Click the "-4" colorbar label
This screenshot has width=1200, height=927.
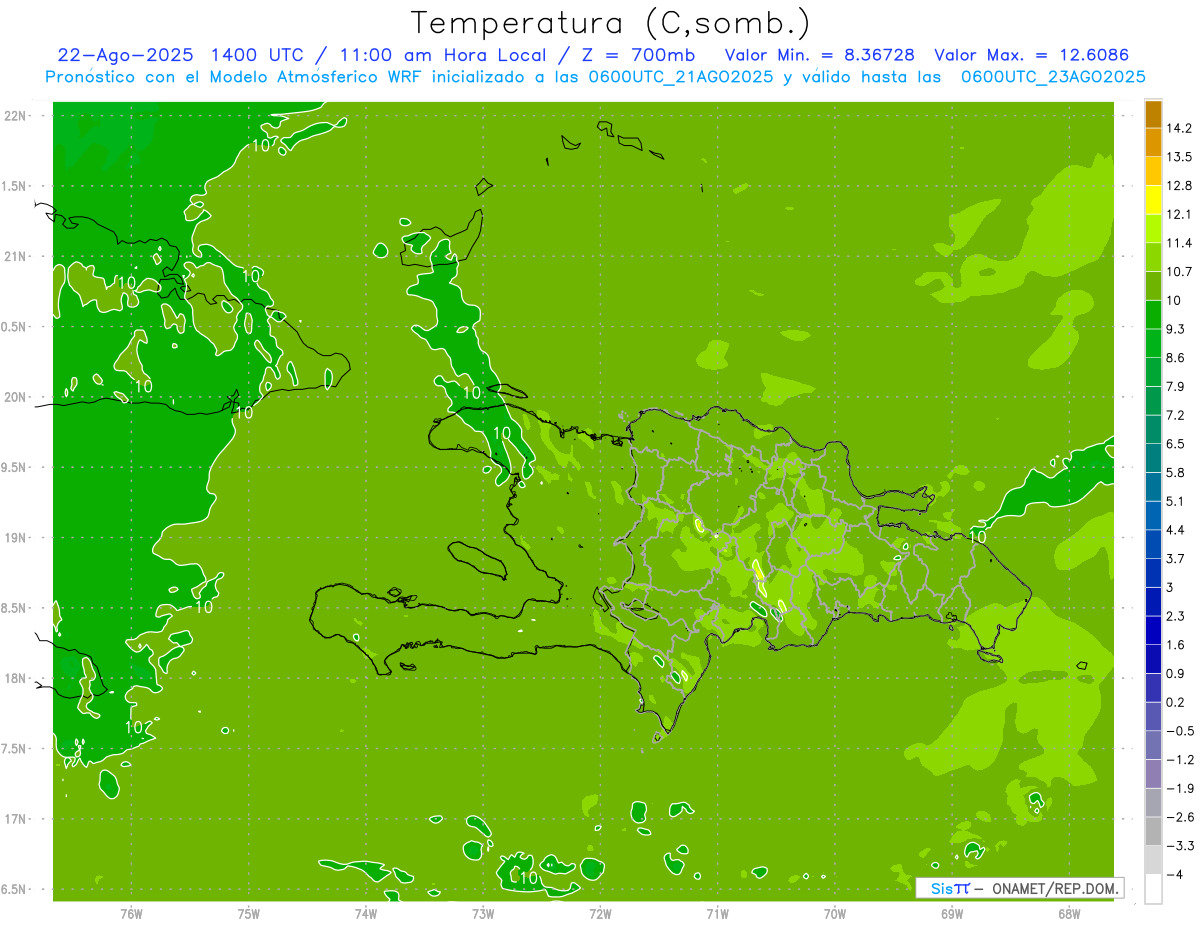(x=1175, y=874)
